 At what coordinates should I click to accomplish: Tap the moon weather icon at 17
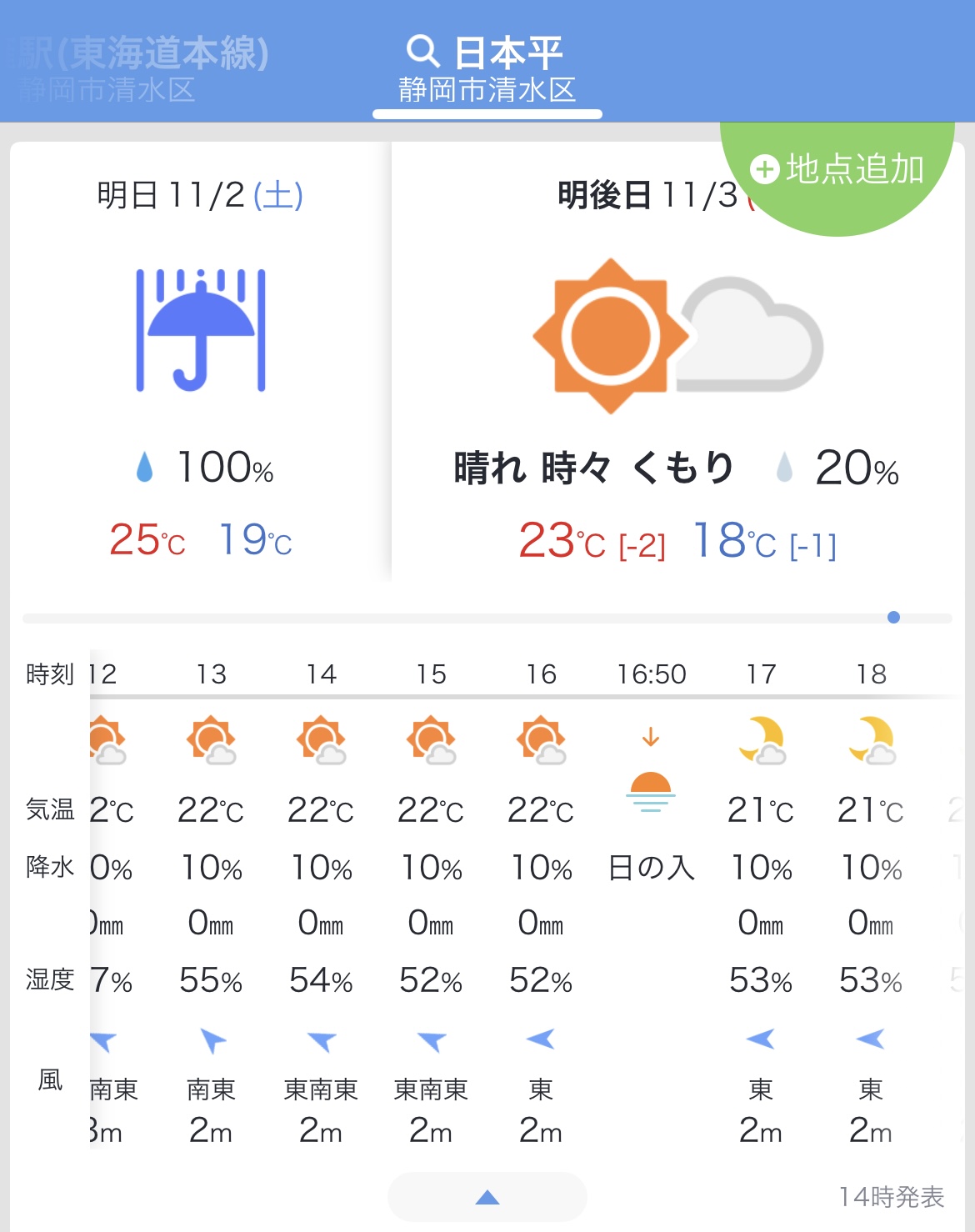click(762, 741)
